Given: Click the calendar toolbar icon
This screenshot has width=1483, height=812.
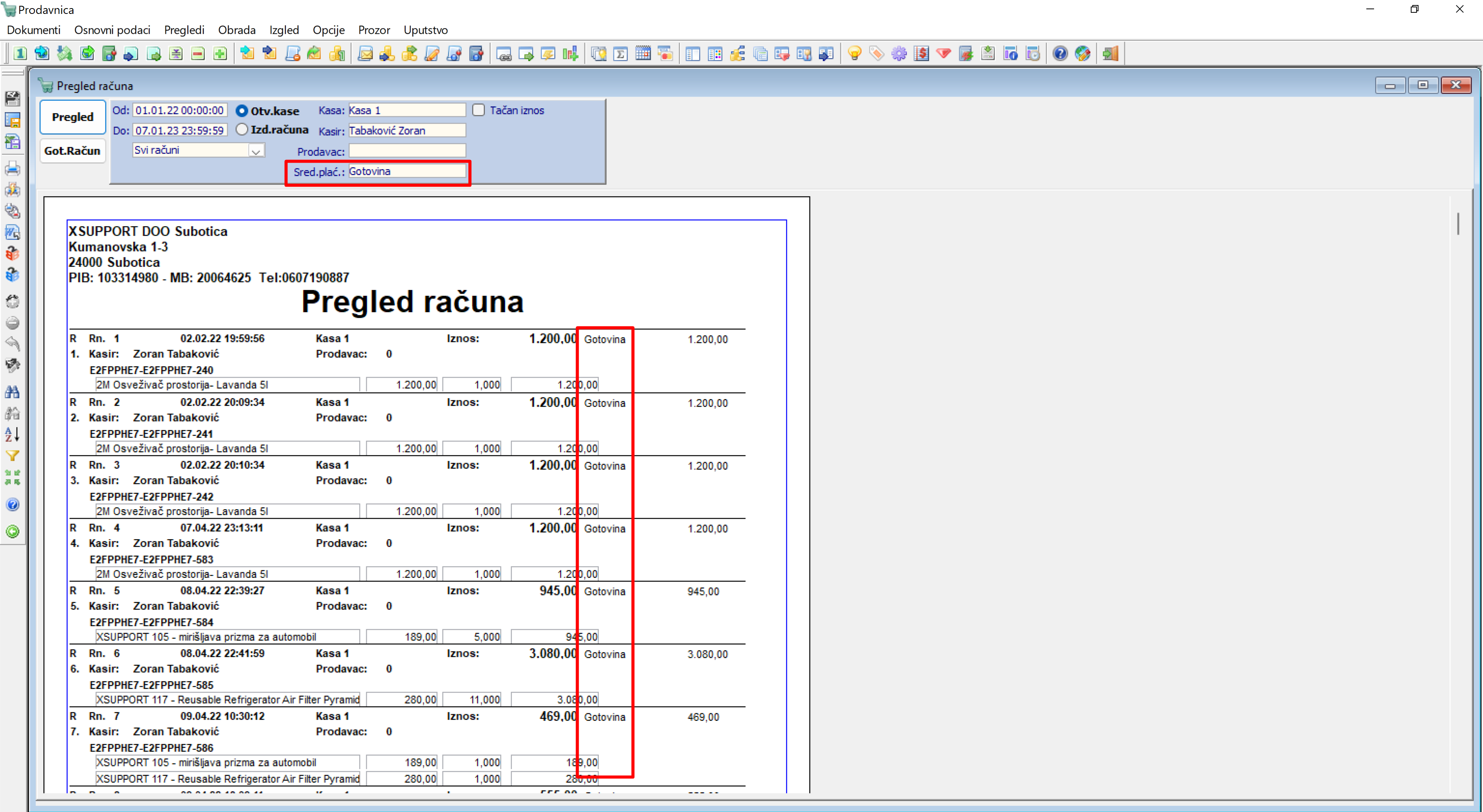Looking at the screenshot, I should (x=643, y=54).
